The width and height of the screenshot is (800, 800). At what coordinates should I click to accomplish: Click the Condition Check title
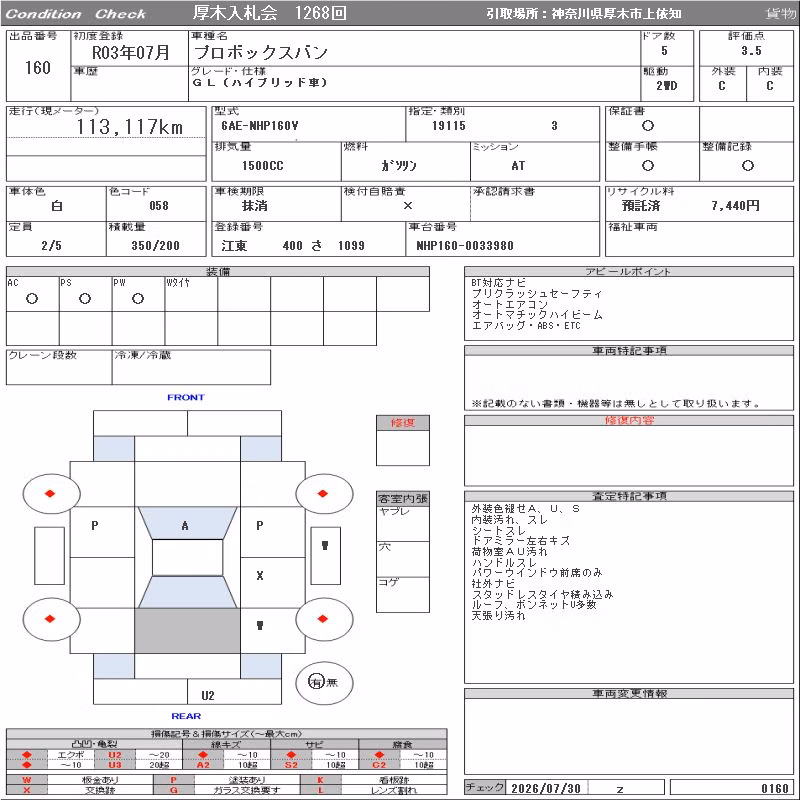coord(76,14)
